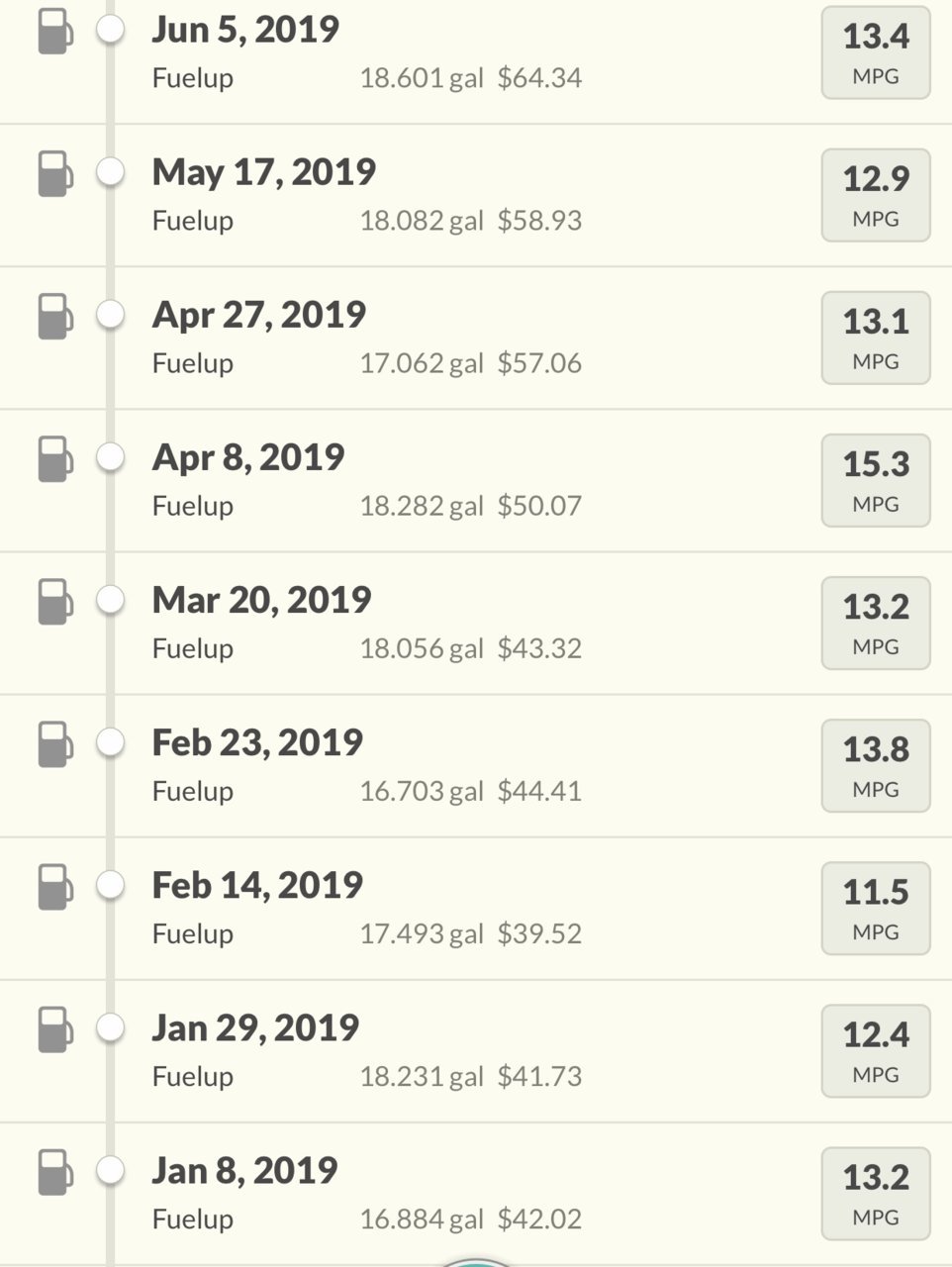Click the fuel pump icon for Feb 14, 2019
Screen dimensions: 952x1267
55,886
